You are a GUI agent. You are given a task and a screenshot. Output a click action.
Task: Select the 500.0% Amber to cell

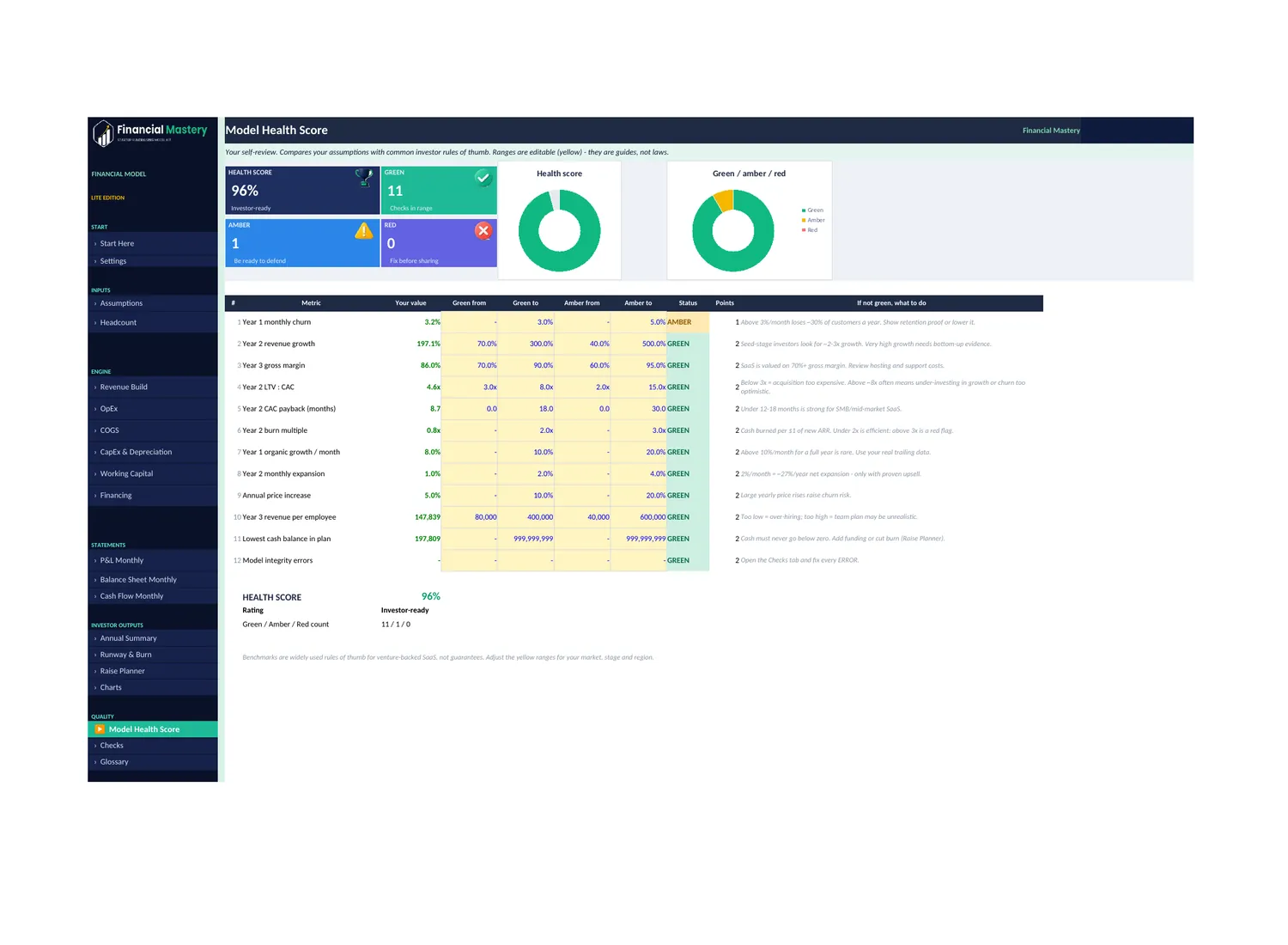click(x=639, y=344)
